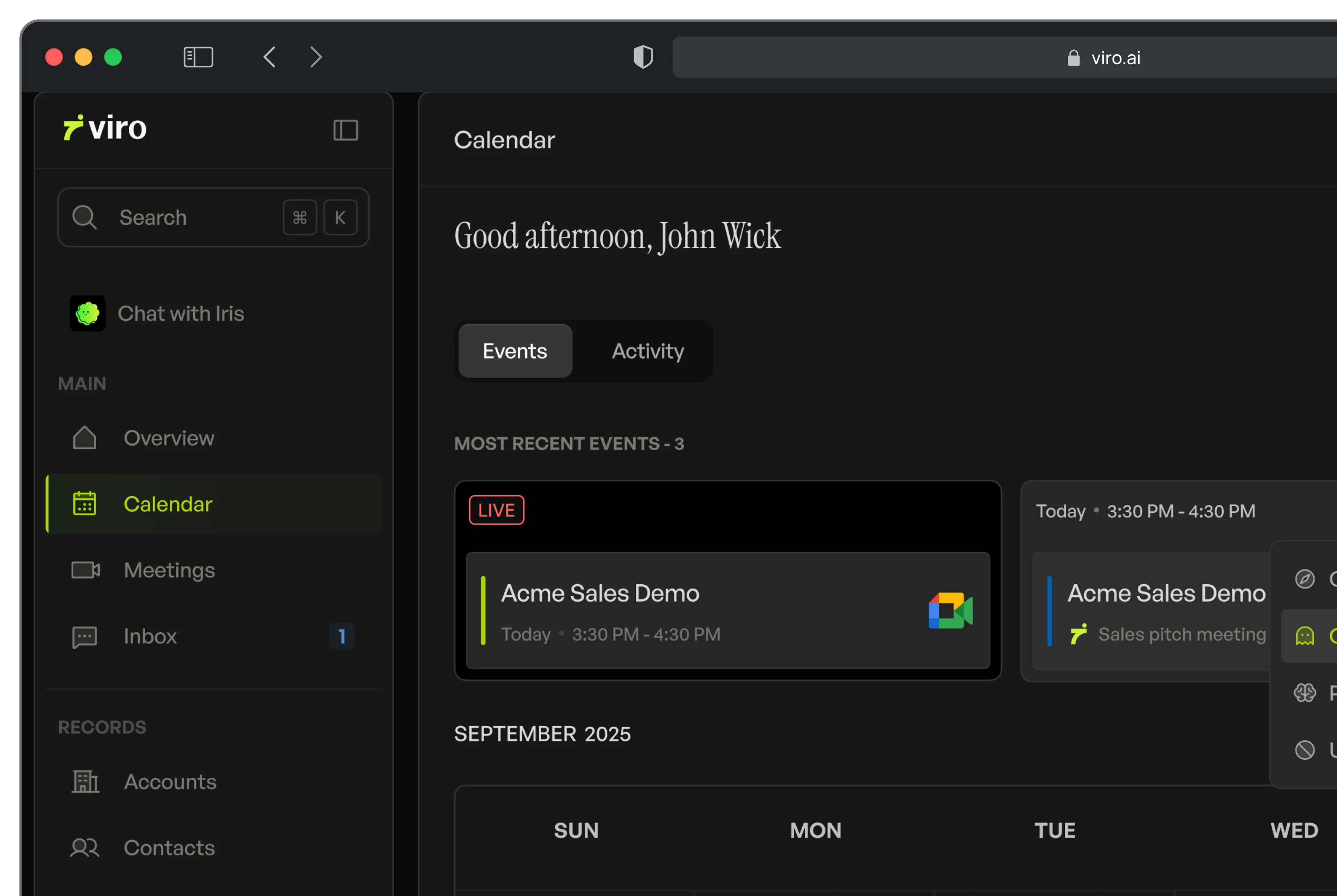This screenshot has height=896, width=1337.
Task: Click the MOST RECENT EVENTS - 3 label
Action: pos(569,444)
